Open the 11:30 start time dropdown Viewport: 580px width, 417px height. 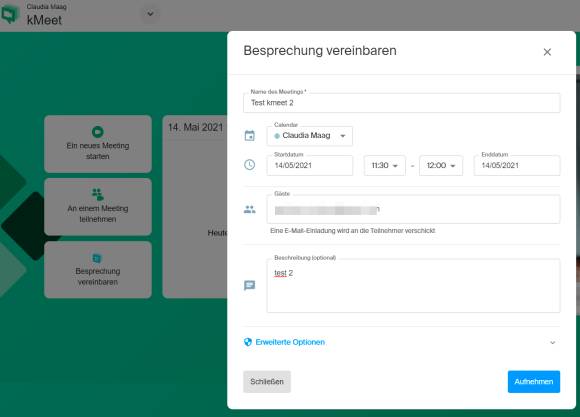point(385,165)
